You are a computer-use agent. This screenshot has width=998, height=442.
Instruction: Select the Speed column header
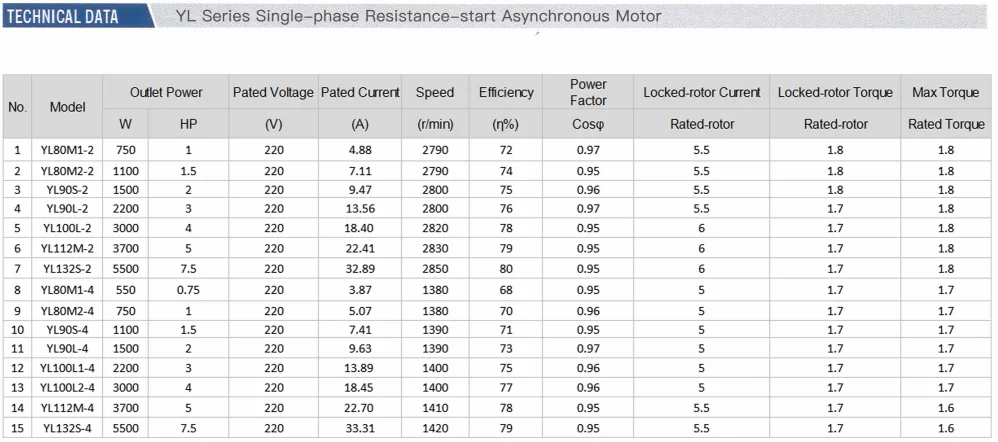point(435,92)
